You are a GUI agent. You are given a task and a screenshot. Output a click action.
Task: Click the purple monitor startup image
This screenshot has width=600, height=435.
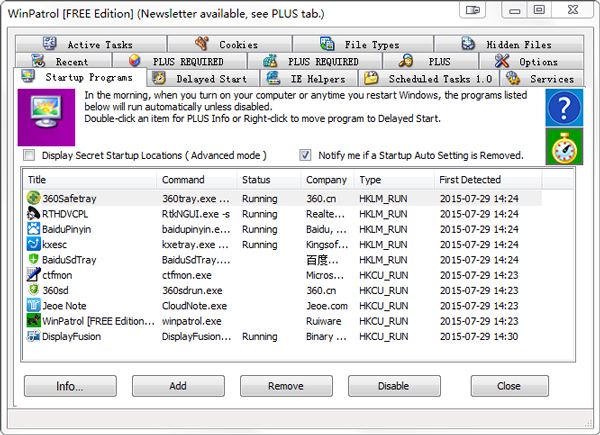click(46, 117)
